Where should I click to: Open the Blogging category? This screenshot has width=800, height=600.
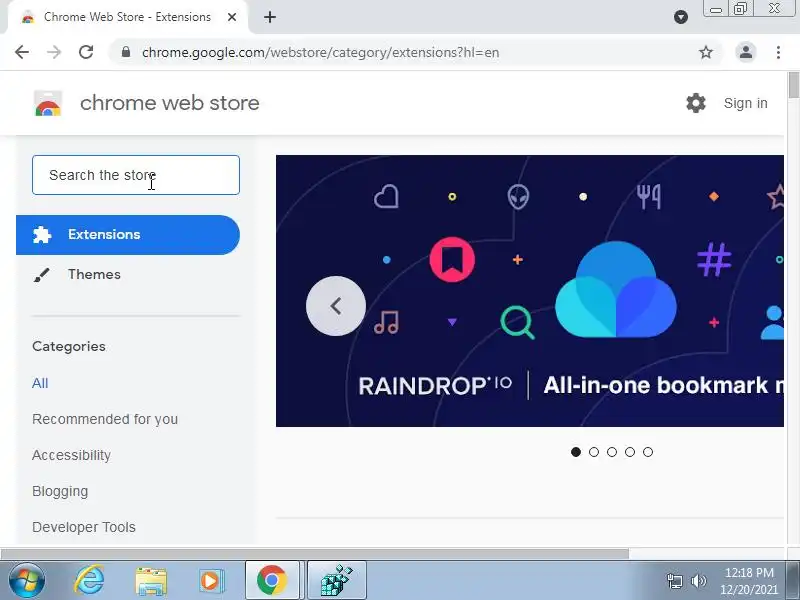pos(60,491)
